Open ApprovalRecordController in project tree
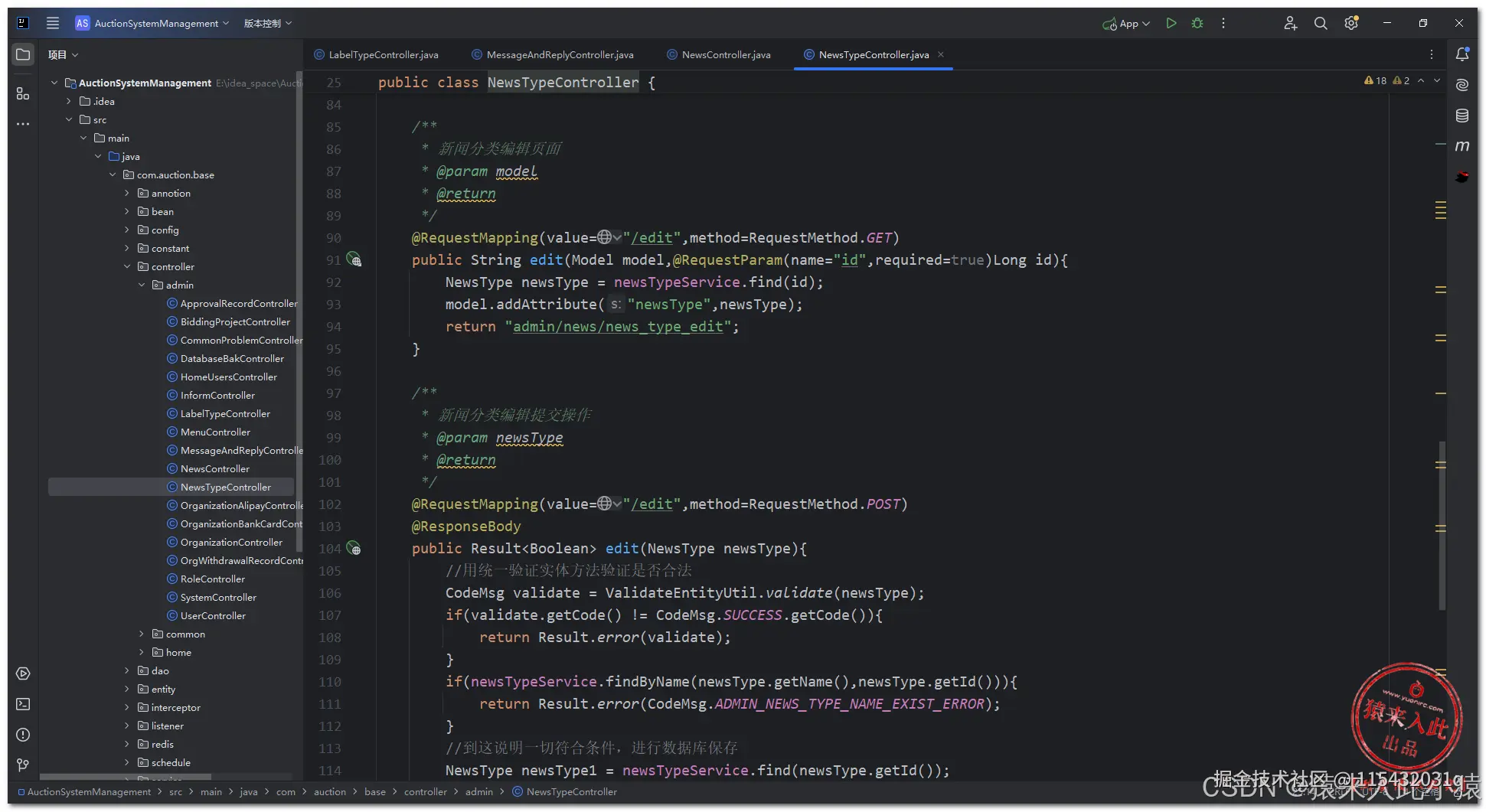1486x812 pixels. pos(239,303)
